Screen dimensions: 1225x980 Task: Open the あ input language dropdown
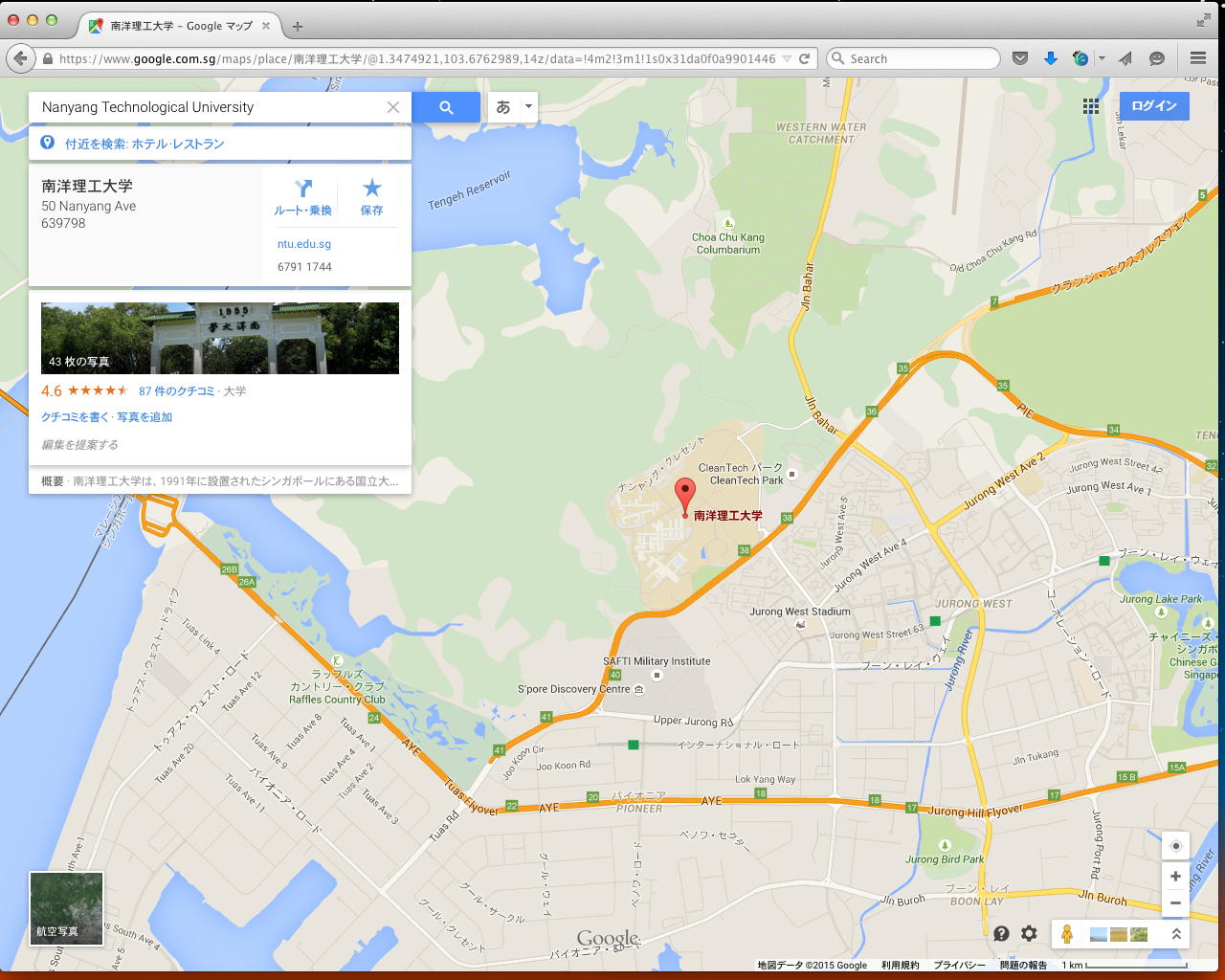point(513,107)
